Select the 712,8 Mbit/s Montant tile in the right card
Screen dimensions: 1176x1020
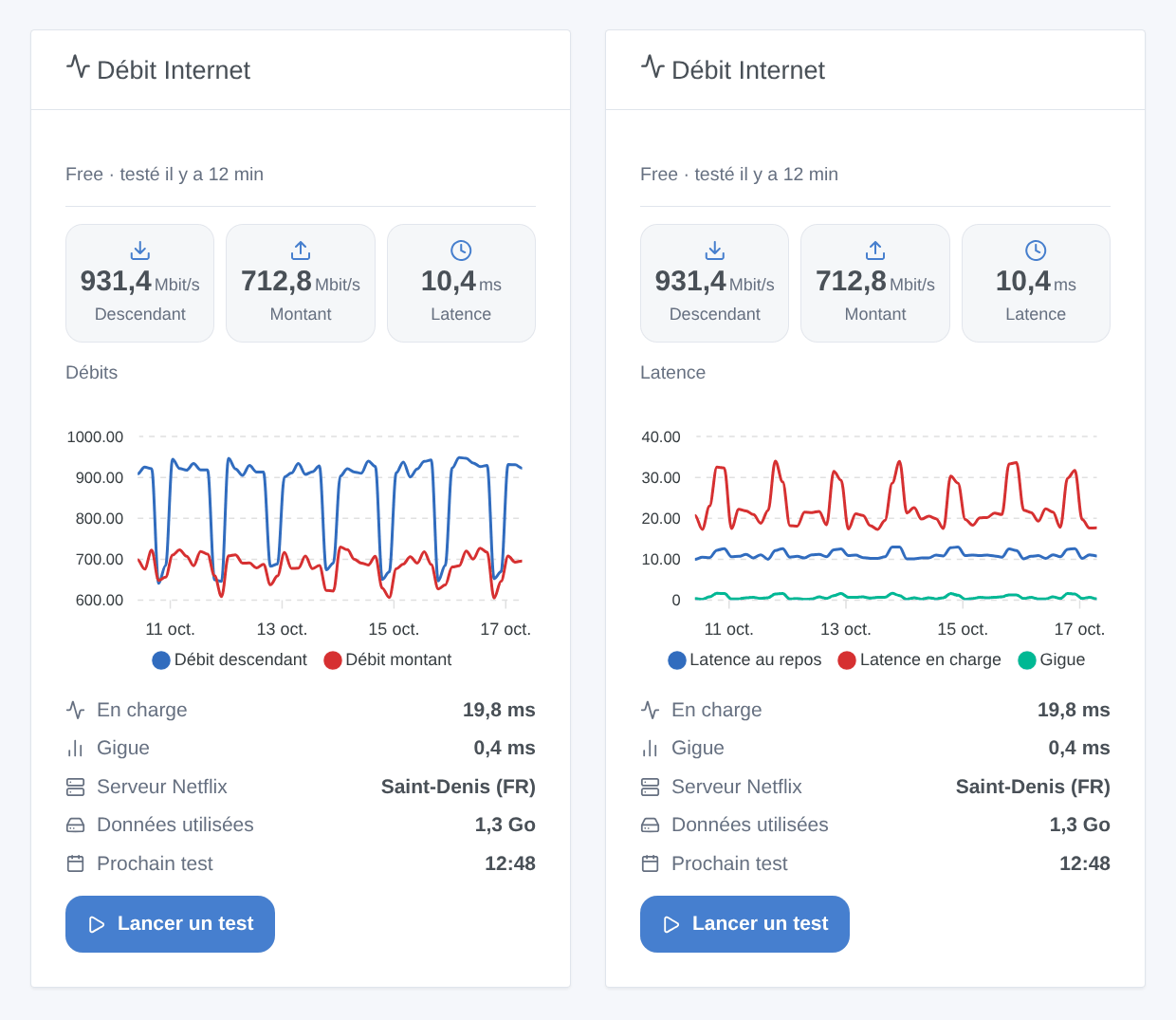click(x=875, y=283)
